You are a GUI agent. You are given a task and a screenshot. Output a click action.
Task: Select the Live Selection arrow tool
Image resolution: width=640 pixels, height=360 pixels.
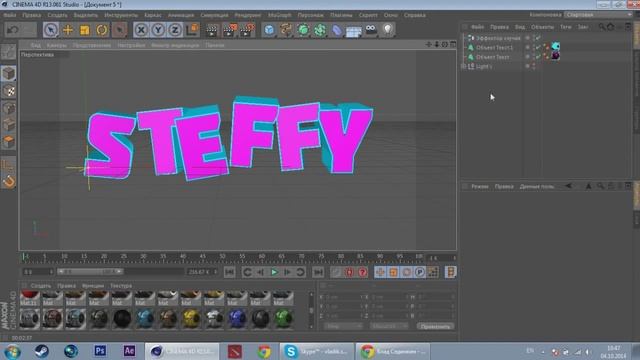click(51, 30)
